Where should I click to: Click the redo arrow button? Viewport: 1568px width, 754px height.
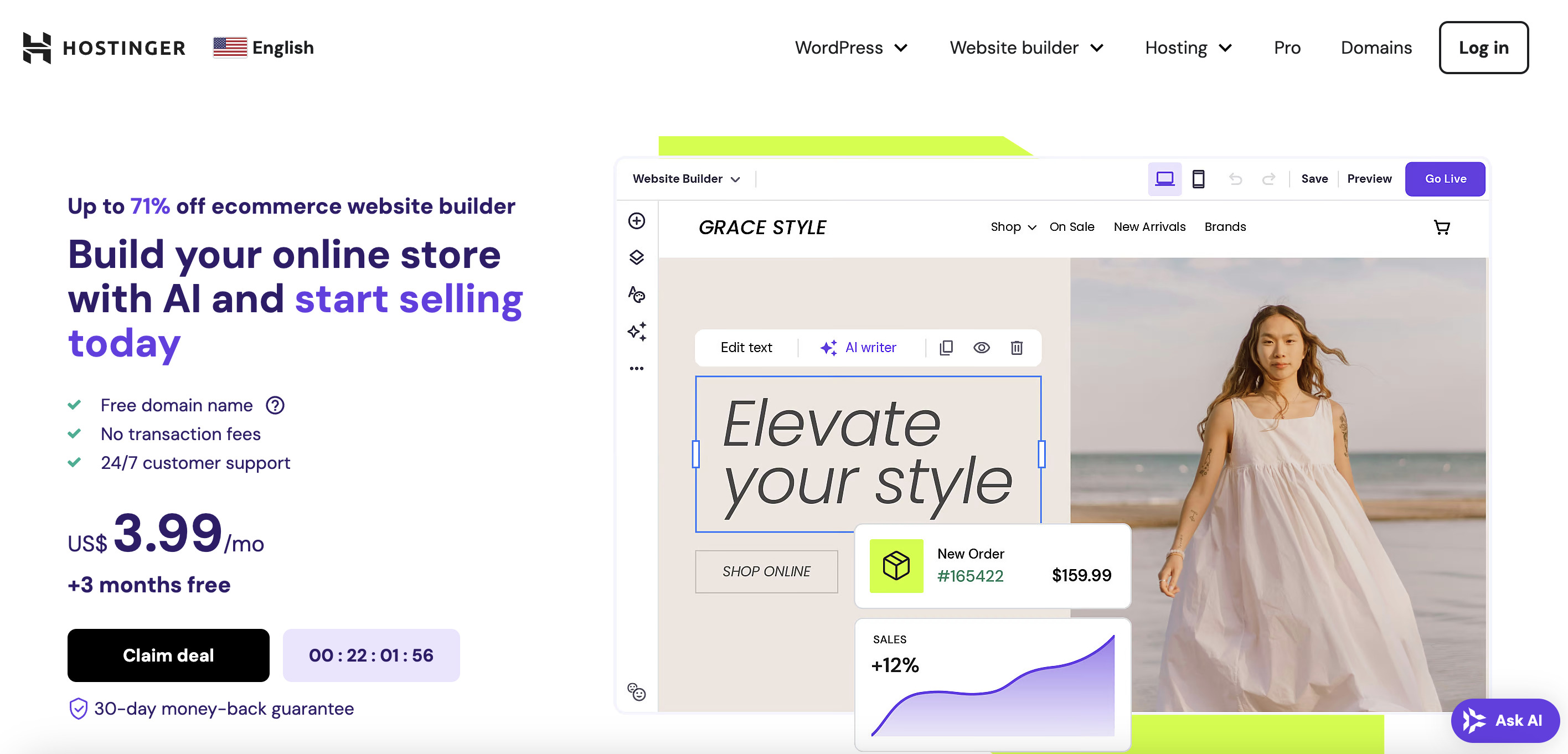[x=1267, y=178]
